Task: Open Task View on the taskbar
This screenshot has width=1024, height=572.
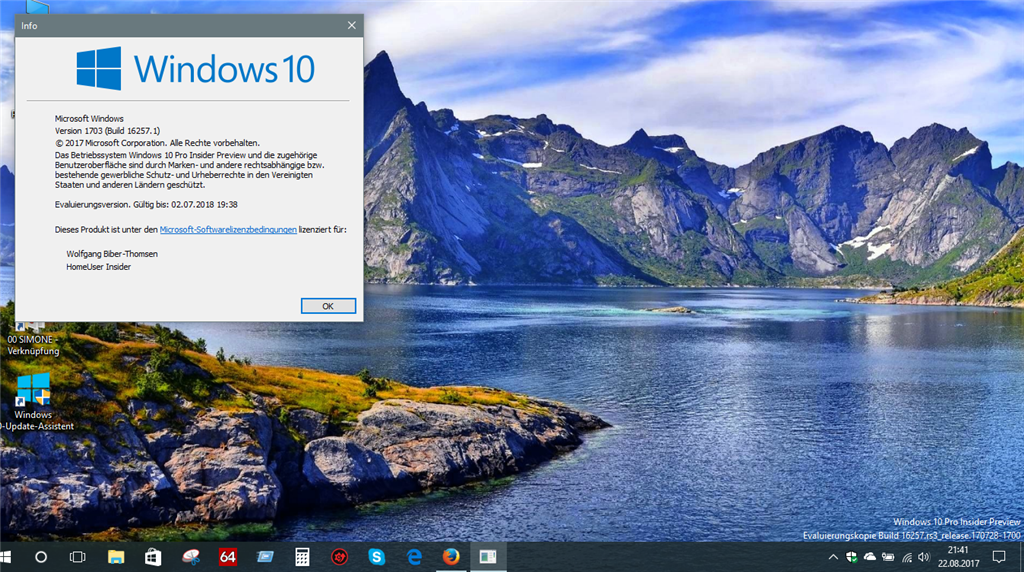Action: 78,557
